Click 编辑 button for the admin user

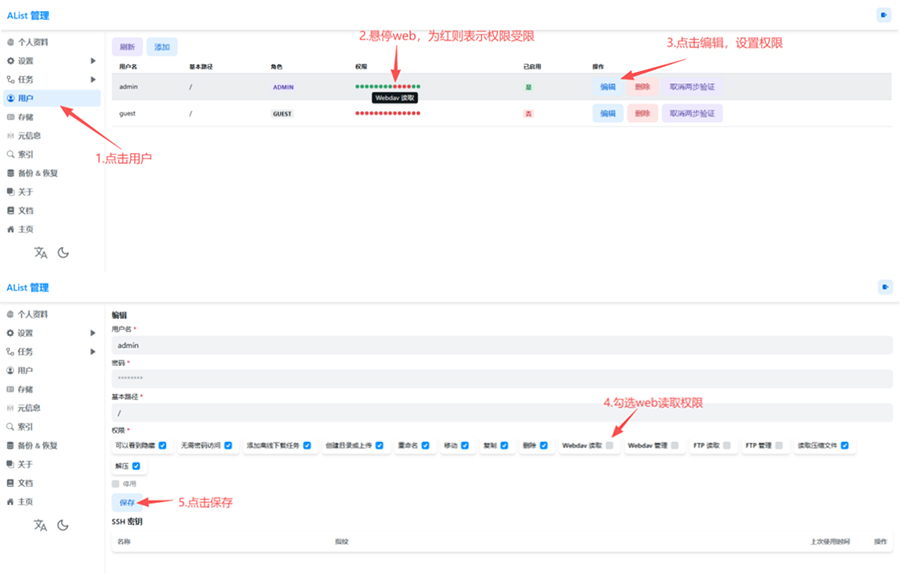(608, 87)
